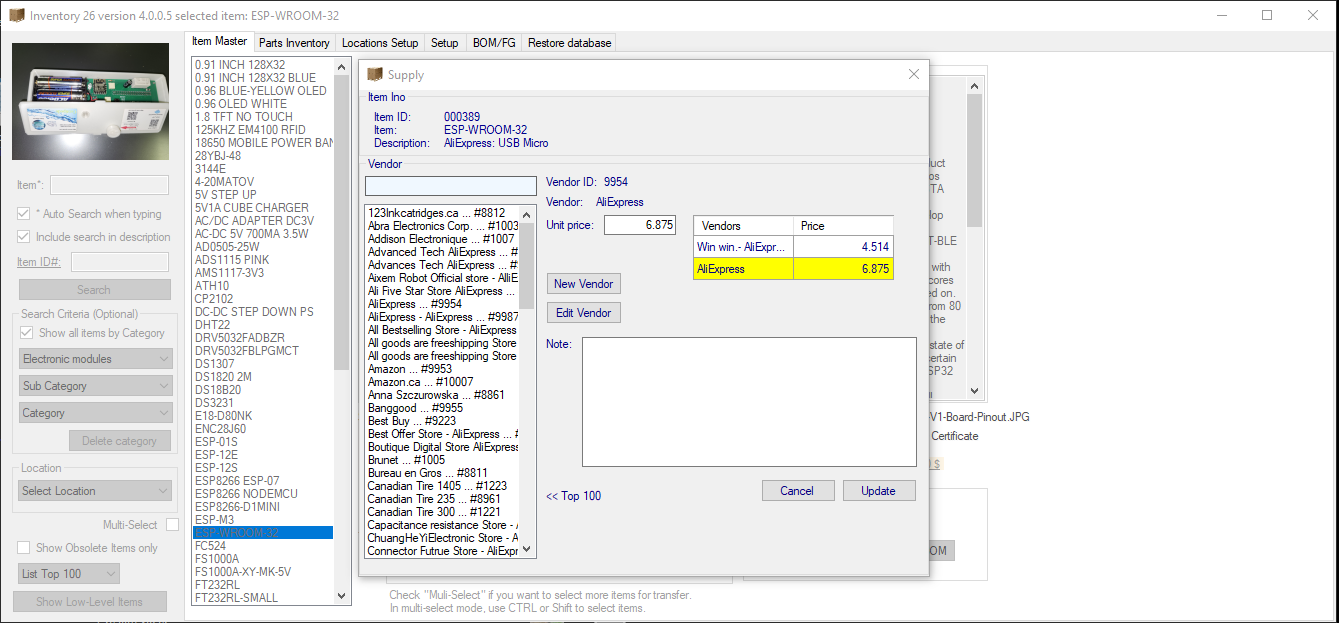1339x623 pixels.
Task: Click the Vendors column header
Action: tap(743, 226)
